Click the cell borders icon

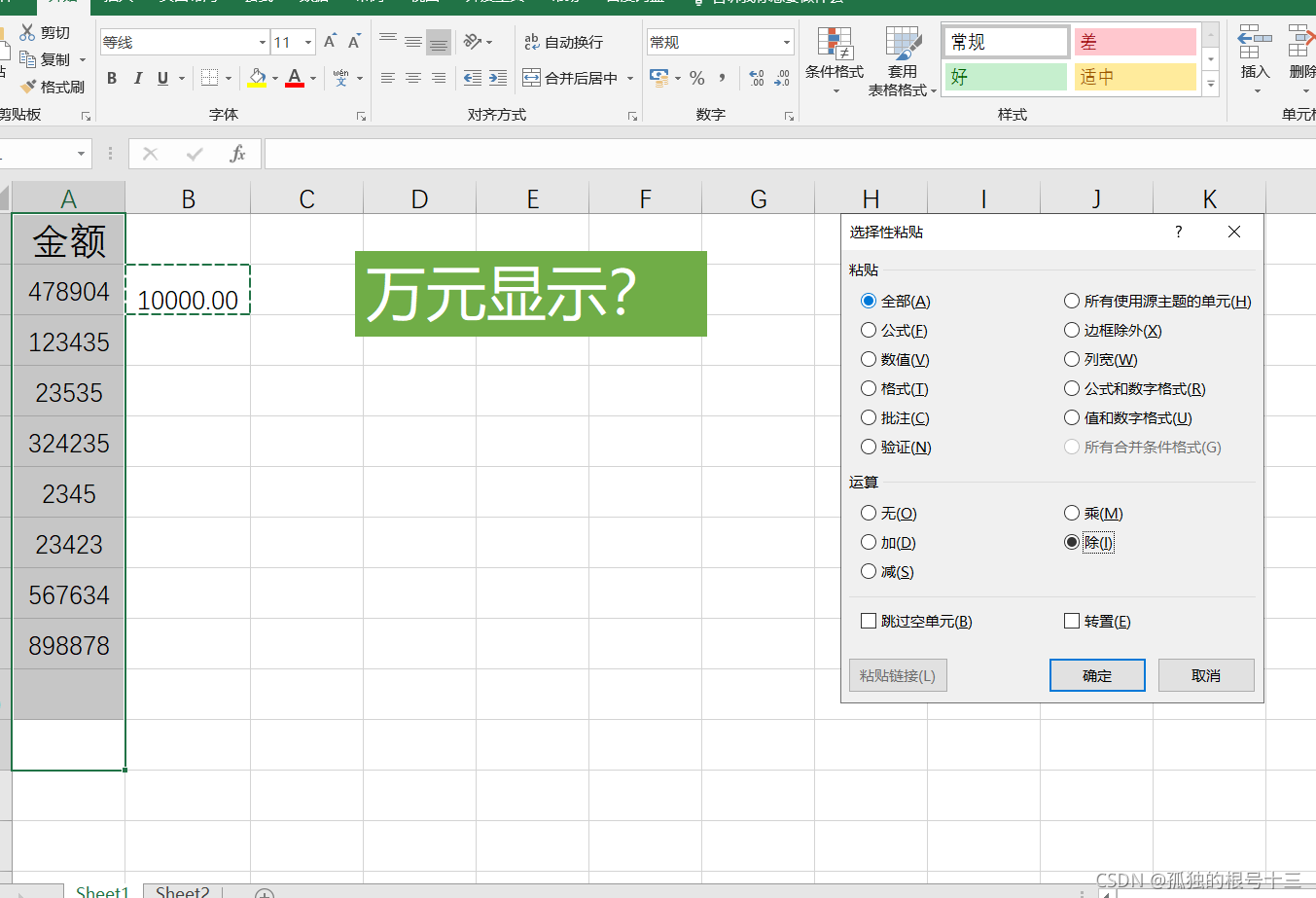click(x=209, y=78)
